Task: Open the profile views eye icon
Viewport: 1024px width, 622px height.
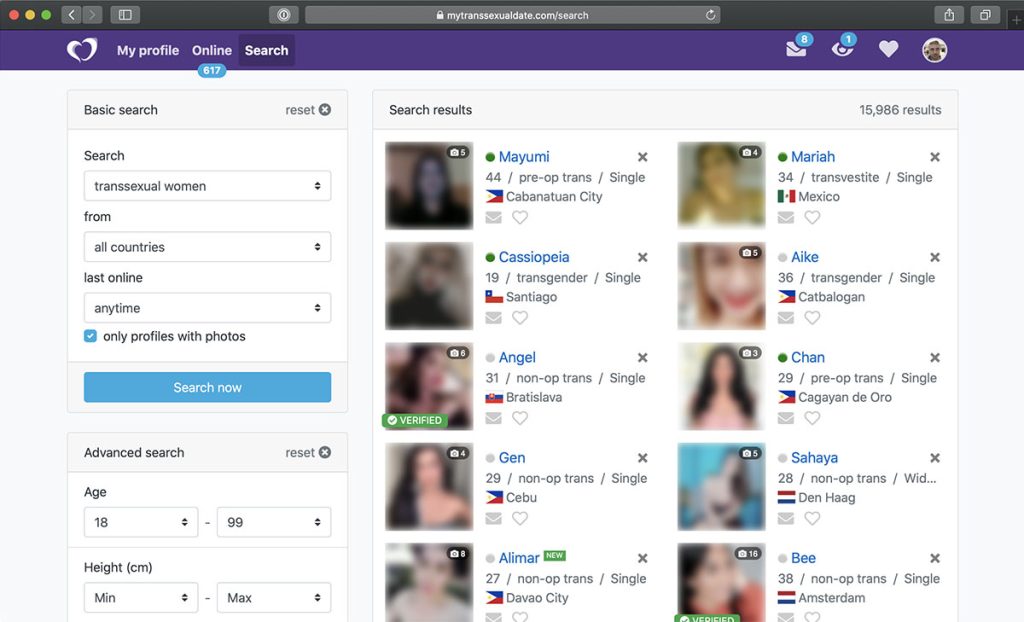Action: [842, 50]
